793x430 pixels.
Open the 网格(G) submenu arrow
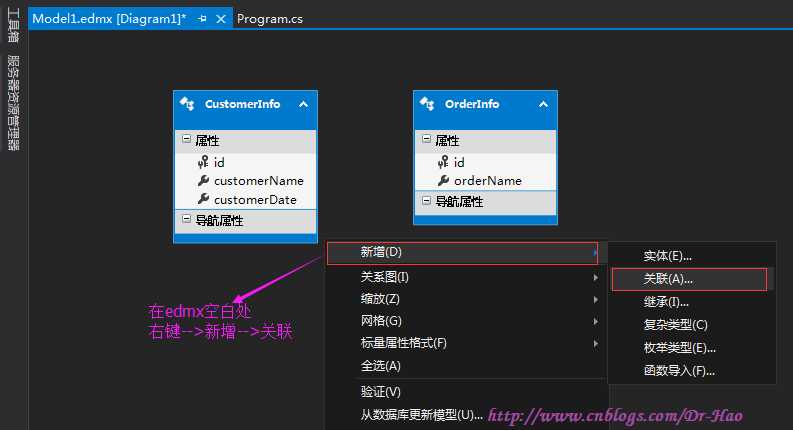[595, 321]
